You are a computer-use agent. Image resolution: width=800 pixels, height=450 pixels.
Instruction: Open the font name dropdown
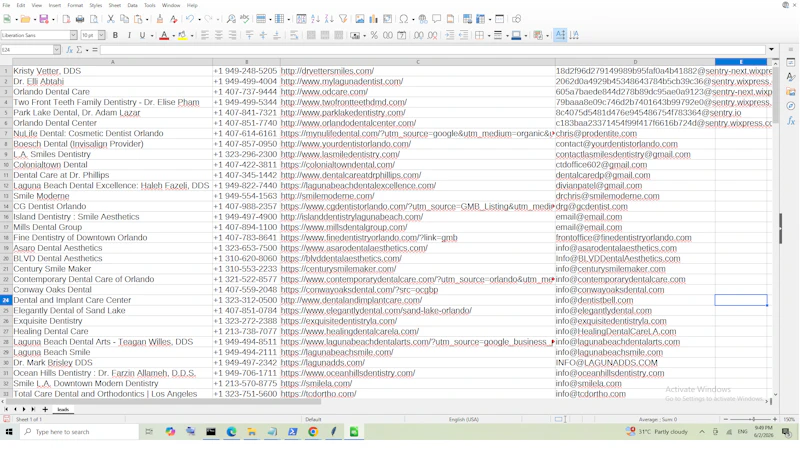coord(73,35)
